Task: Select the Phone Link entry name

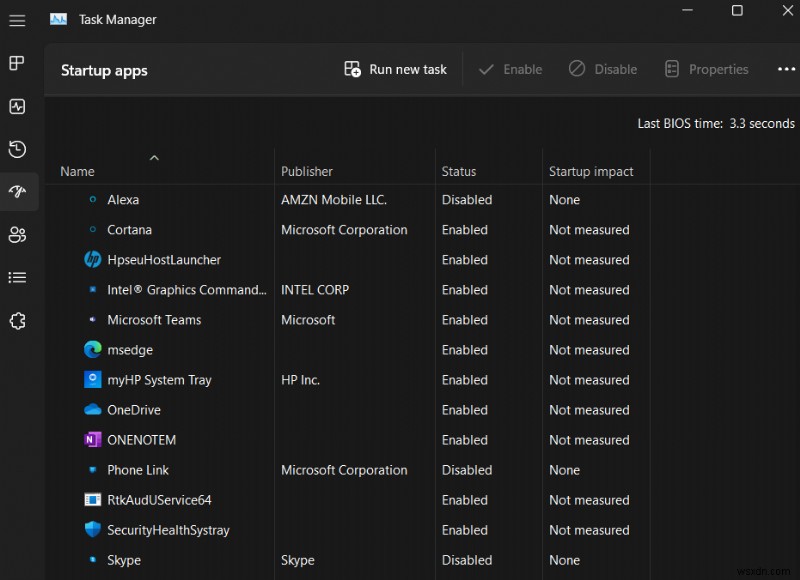Action: [x=138, y=470]
